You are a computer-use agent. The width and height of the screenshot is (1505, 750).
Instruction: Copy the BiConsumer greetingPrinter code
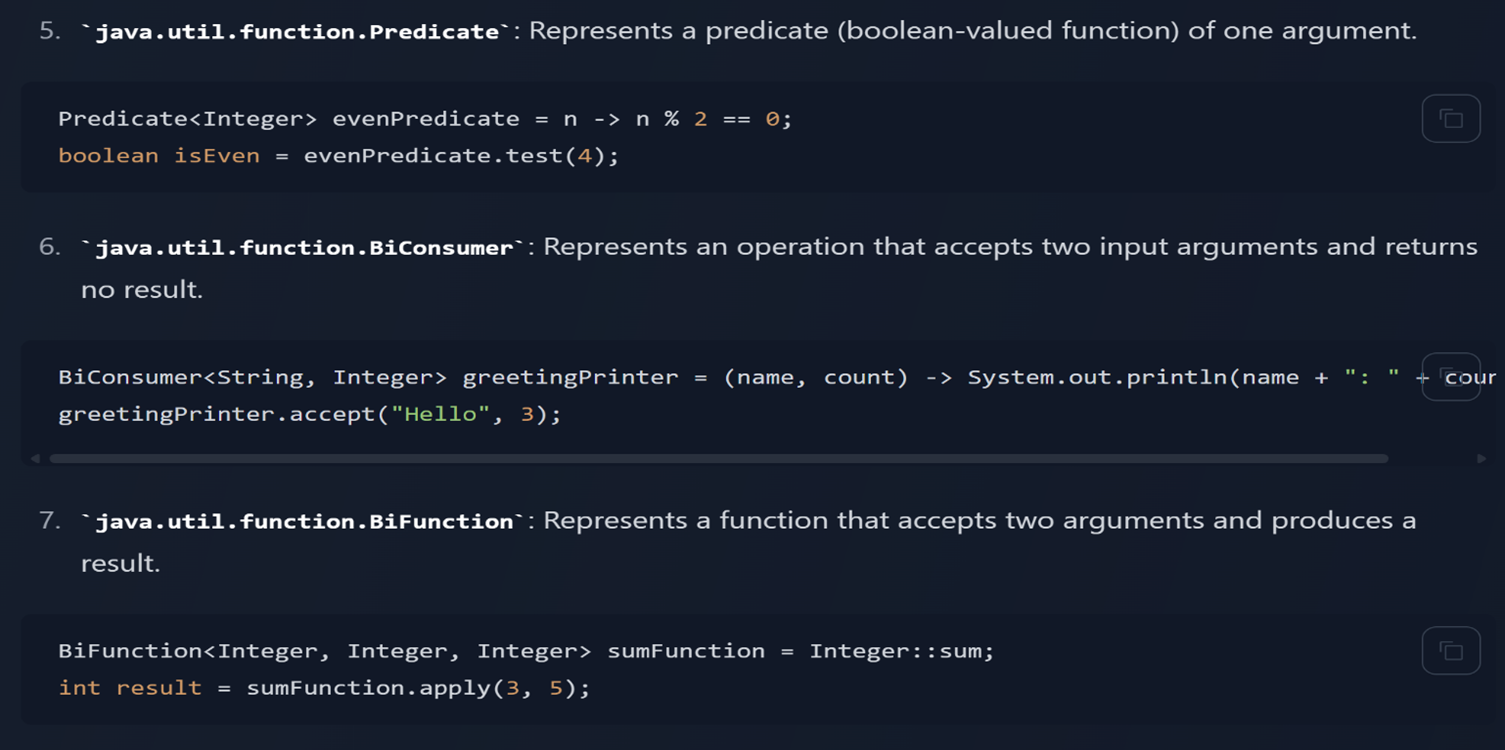tap(1451, 377)
